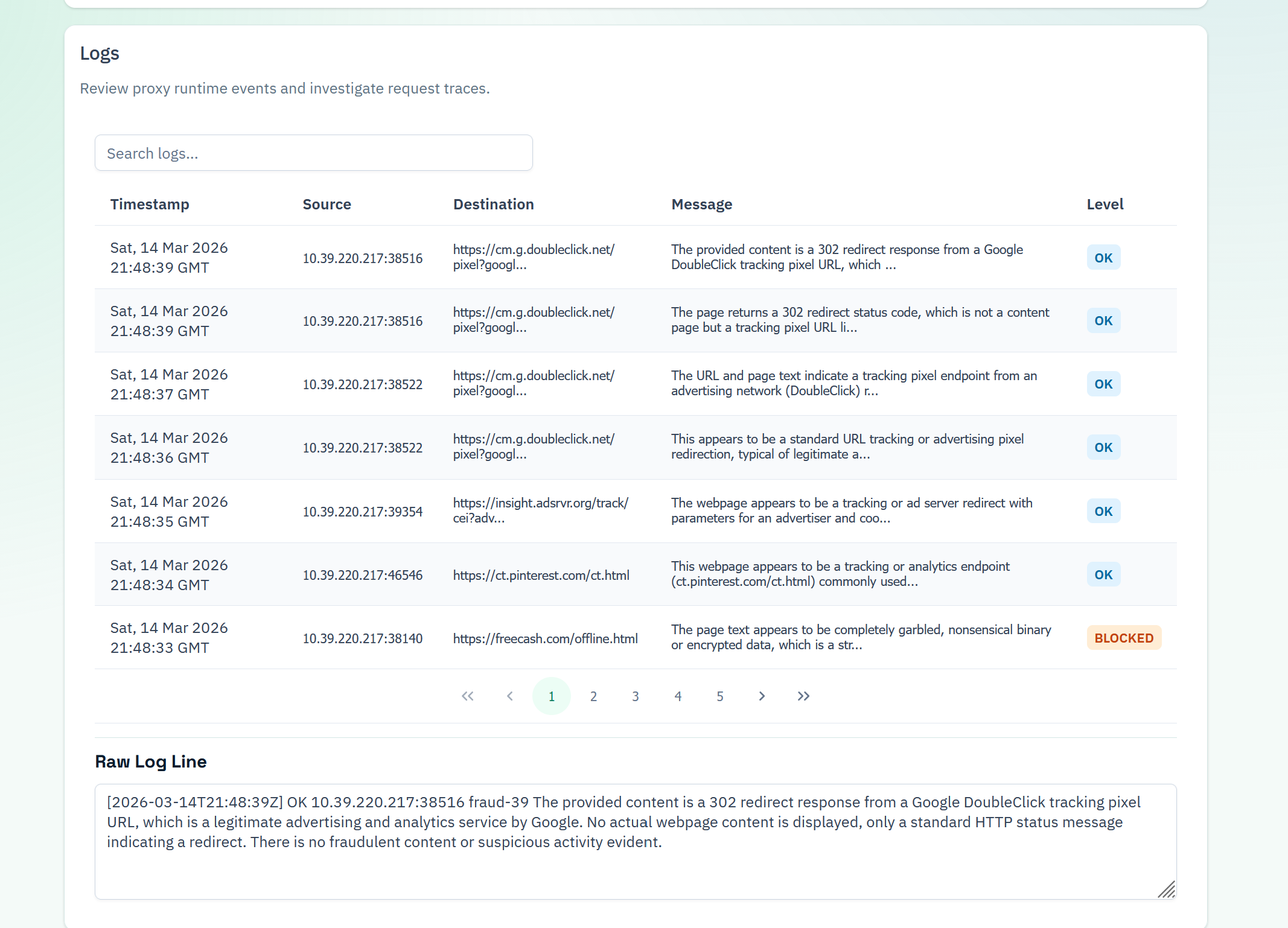Select the insight.adsrvr.org log row
This screenshot has height=928, width=1288.
coord(635,511)
